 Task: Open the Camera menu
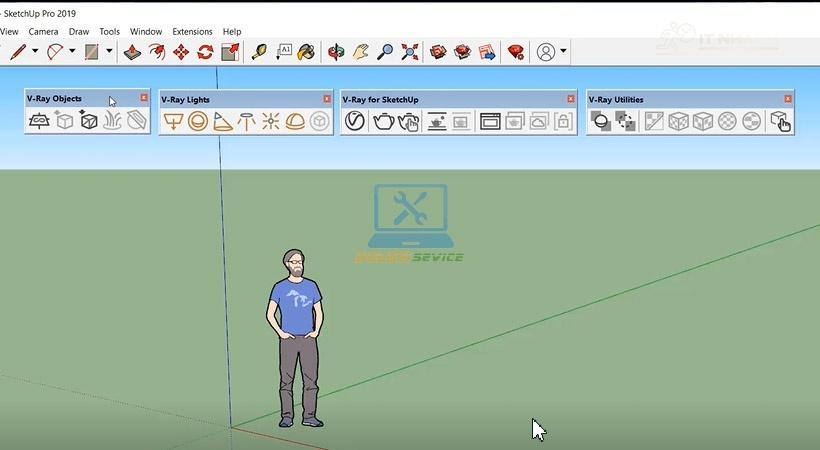pos(43,31)
